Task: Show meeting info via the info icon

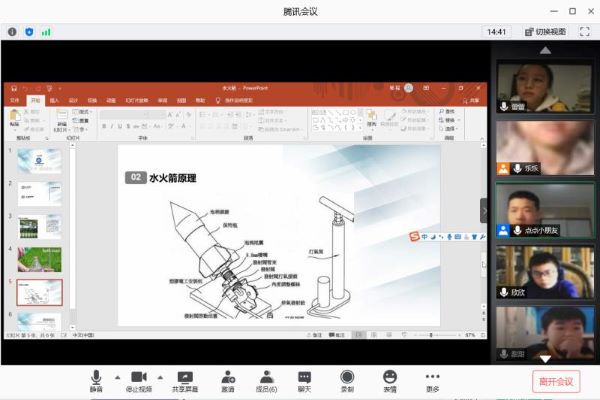Action: pos(13,32)
